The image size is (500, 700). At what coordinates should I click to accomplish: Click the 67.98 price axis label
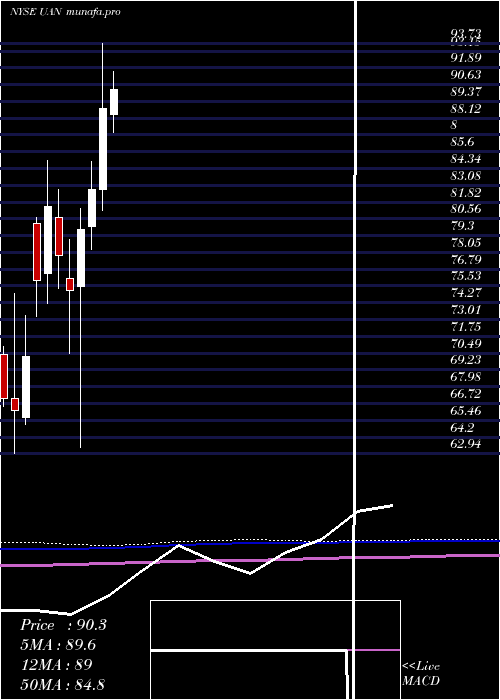[466, 377]
